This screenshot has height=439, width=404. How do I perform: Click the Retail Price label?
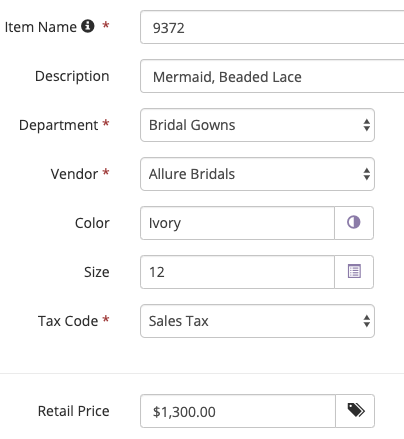74,411
